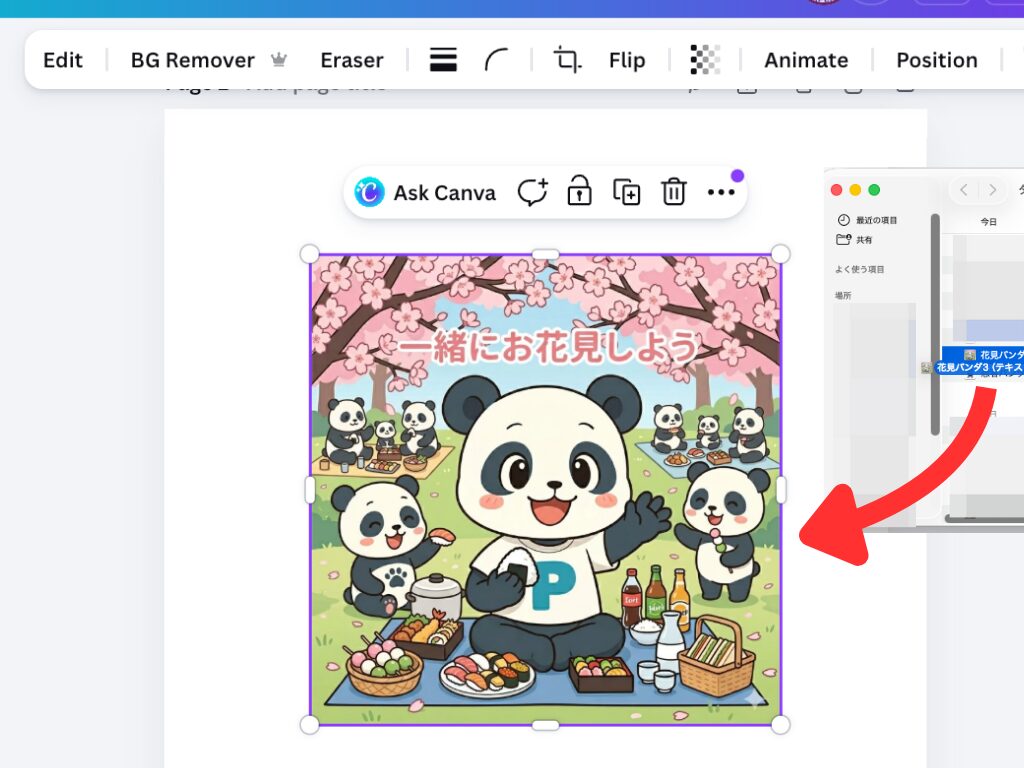Open the Position panel
Screen dimensions: 1024x768
coord(936,60)
